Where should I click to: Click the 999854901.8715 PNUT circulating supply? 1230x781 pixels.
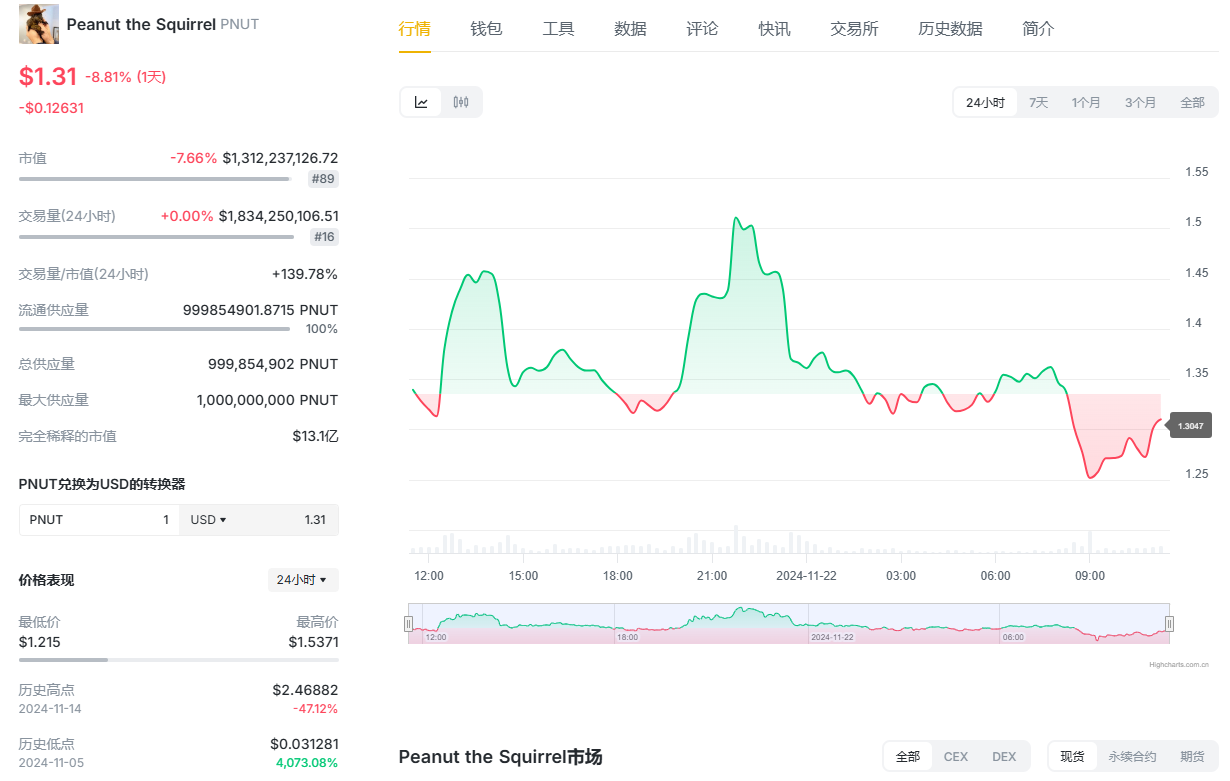pos(260,310)
